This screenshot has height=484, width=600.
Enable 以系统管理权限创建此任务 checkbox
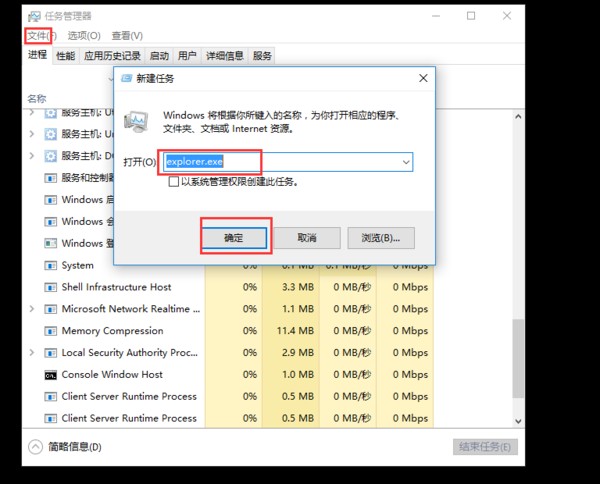[174, 181]
